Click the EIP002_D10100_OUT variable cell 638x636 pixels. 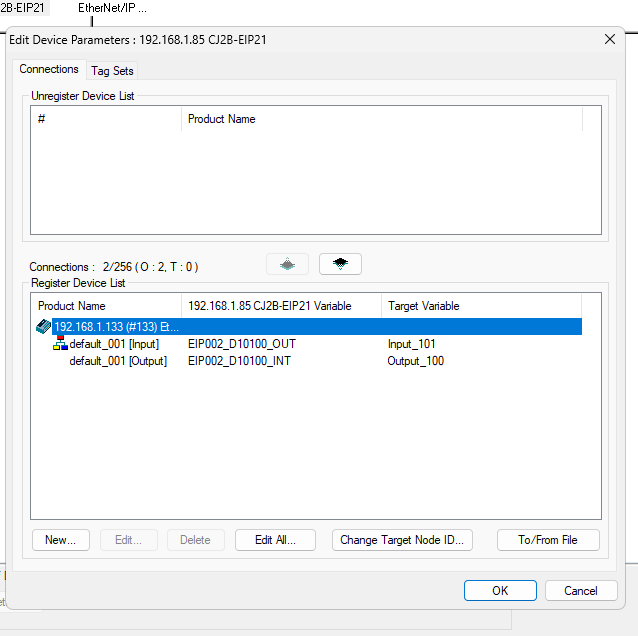242,344
